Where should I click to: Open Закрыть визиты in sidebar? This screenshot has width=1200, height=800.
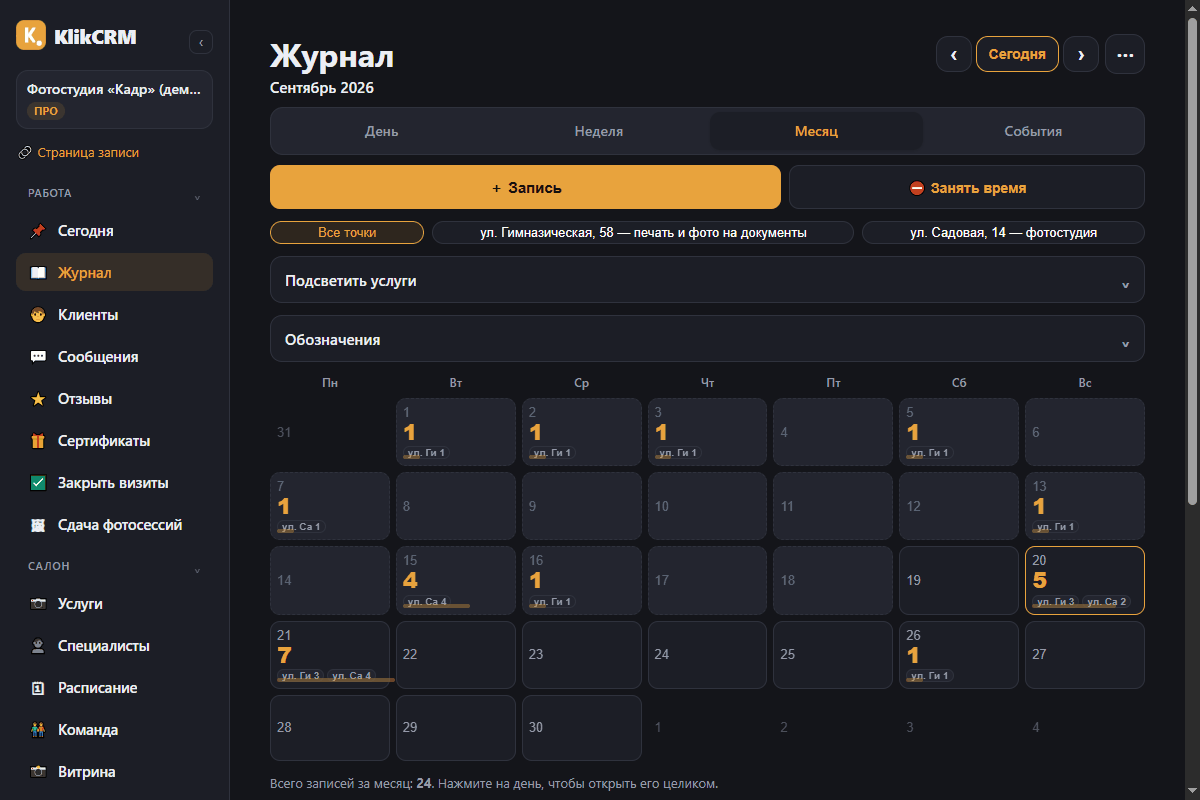114,483
